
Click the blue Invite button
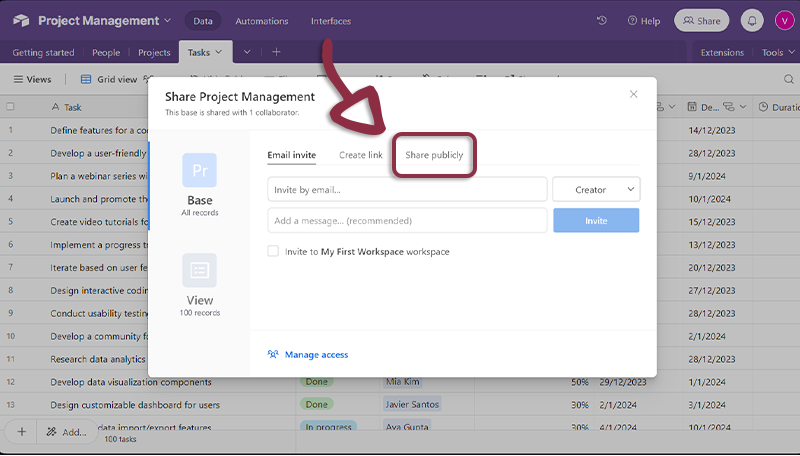coord(596,220)
